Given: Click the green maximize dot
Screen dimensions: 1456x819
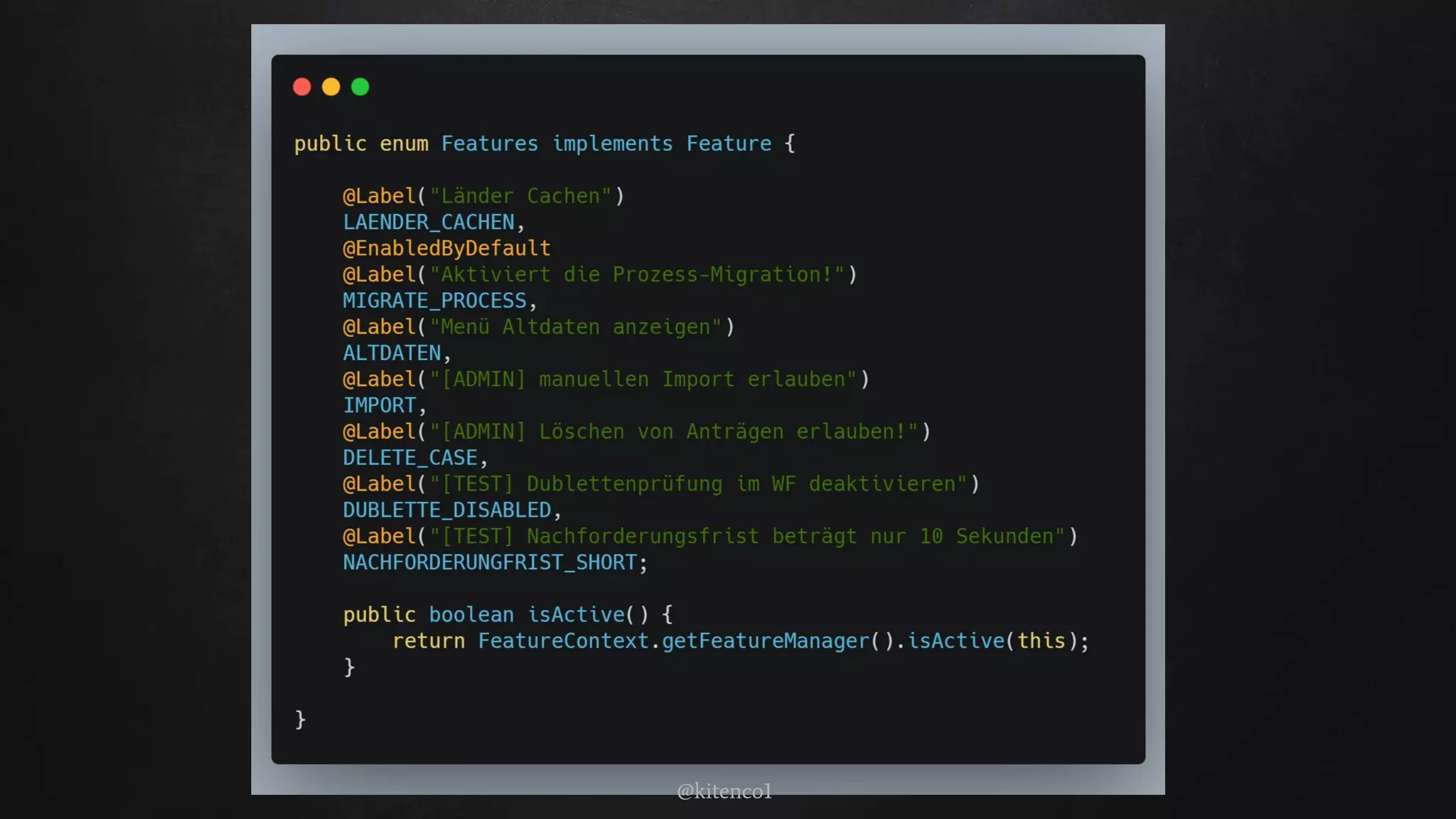Looking at the screenshot, I should (360, 87).
